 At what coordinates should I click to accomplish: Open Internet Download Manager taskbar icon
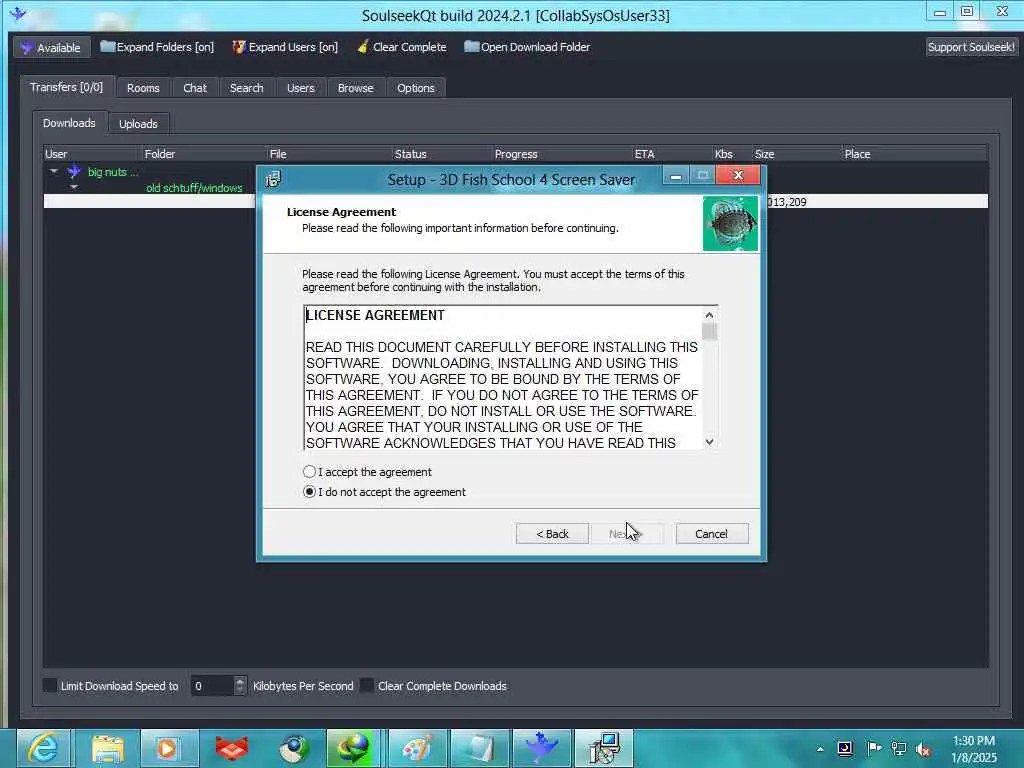pos(355,748)
